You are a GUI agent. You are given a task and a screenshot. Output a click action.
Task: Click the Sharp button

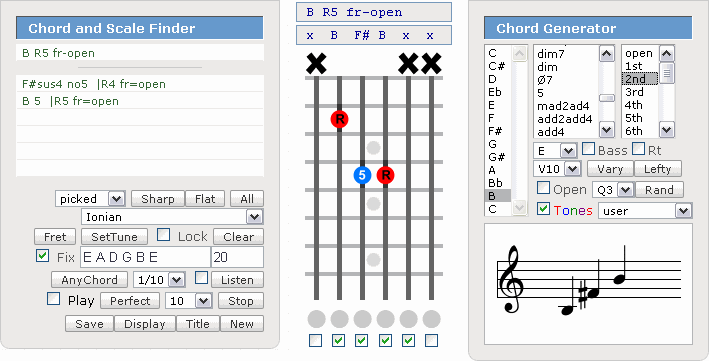pyautogui.click(x=158, y=199)
